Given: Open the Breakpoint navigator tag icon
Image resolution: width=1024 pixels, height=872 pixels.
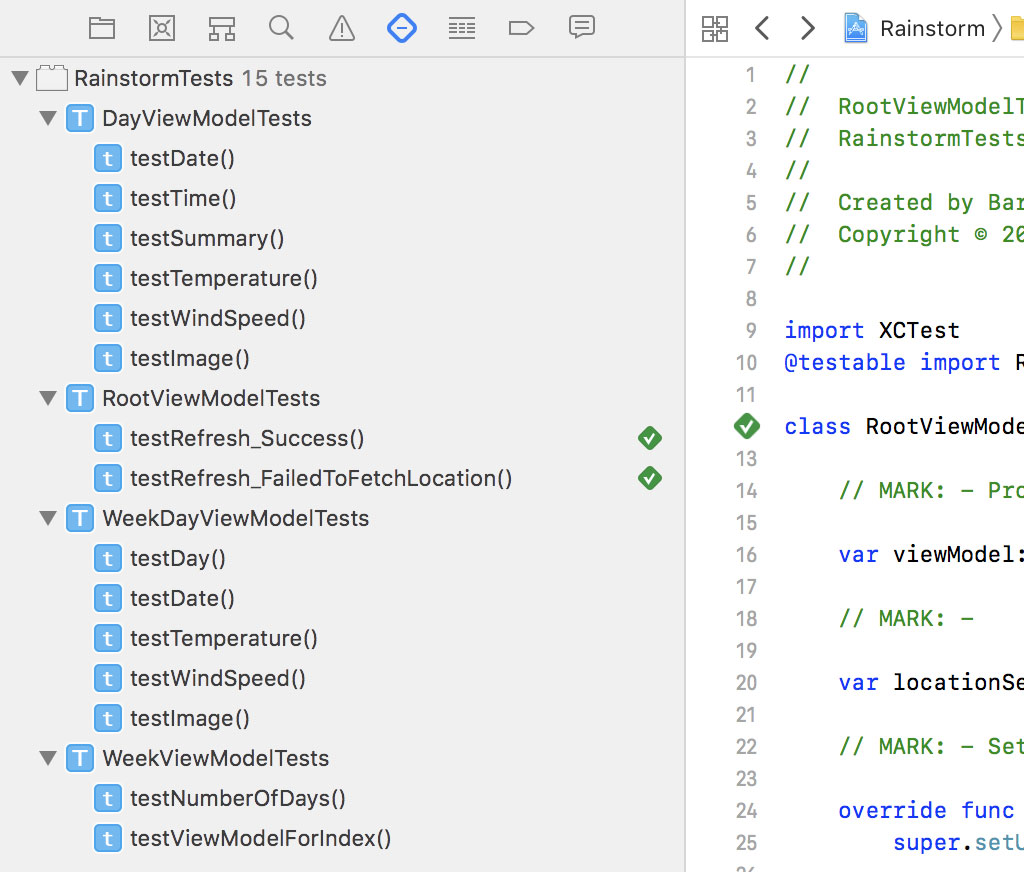Looking at the screenshot, I should point(521,28).
